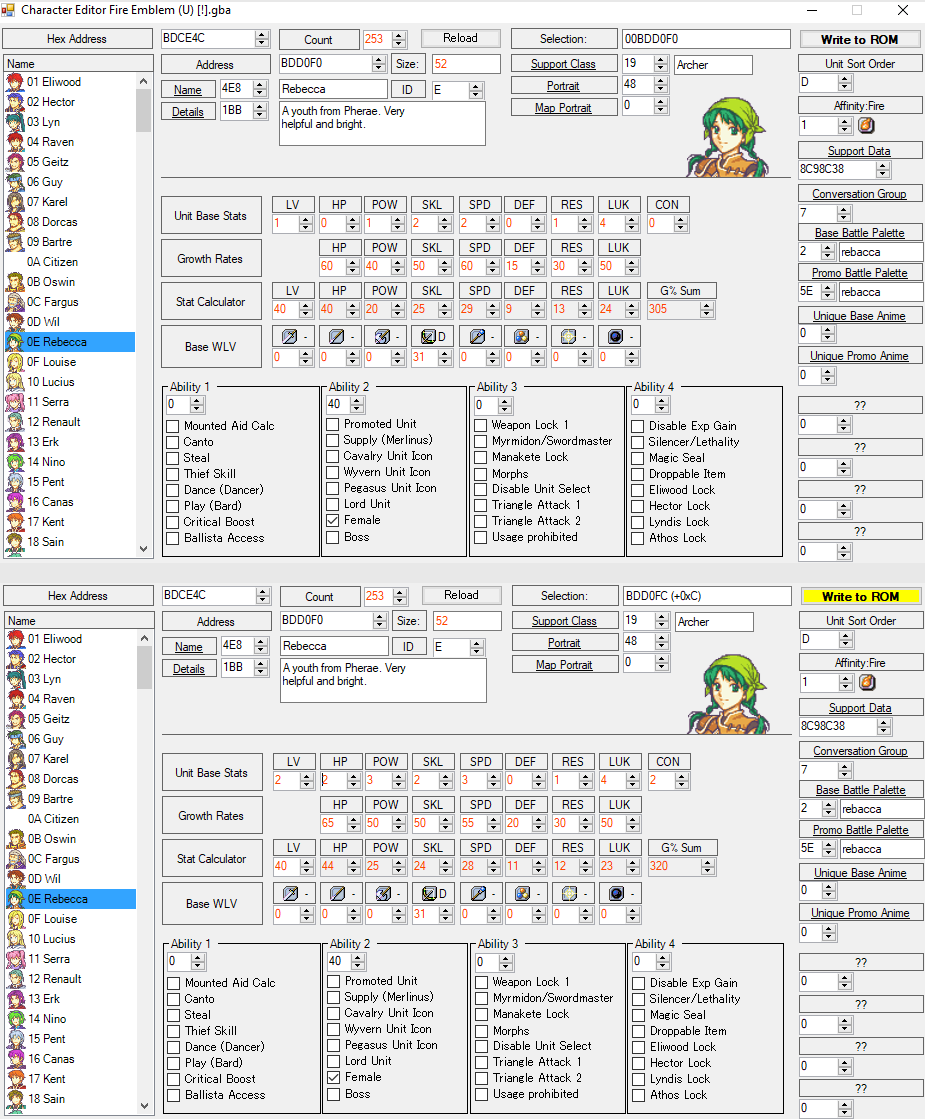The height and width of the screenshot is (1119, 925).
Task: Enable Canto checkbox in top panel
Action: [172, 442]
